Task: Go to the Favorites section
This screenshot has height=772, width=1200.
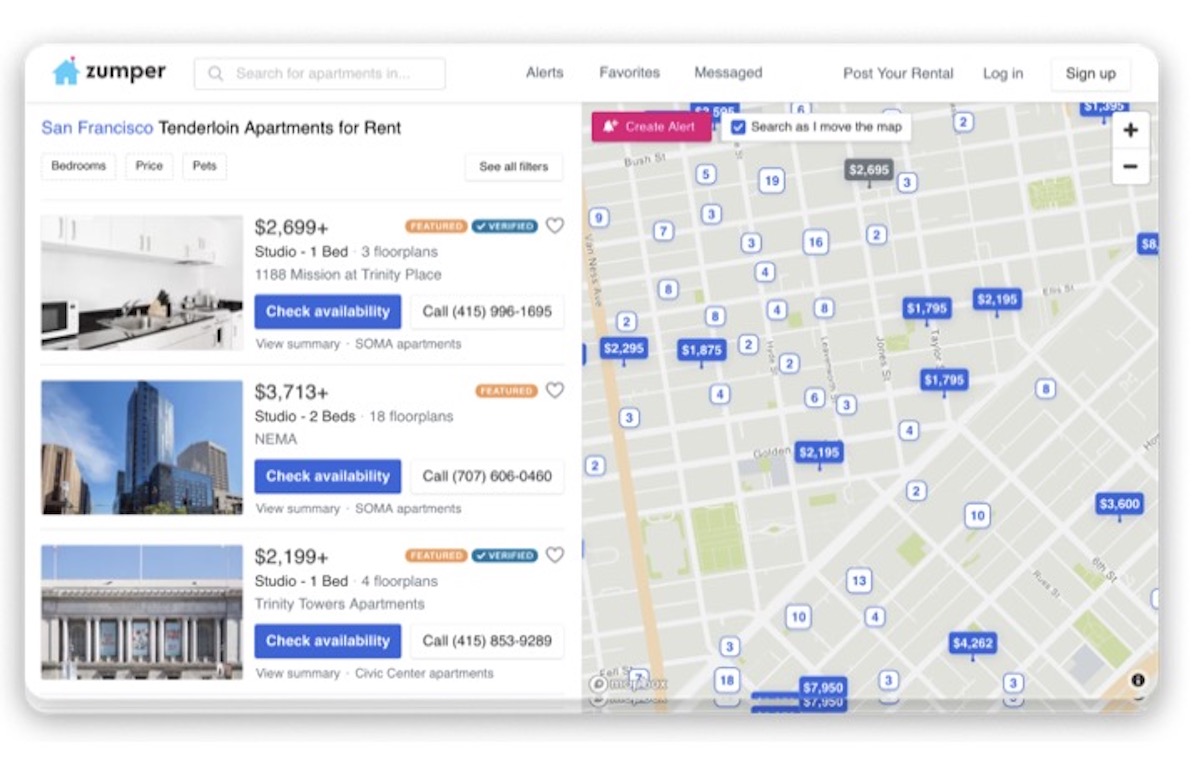Action: 629,72
